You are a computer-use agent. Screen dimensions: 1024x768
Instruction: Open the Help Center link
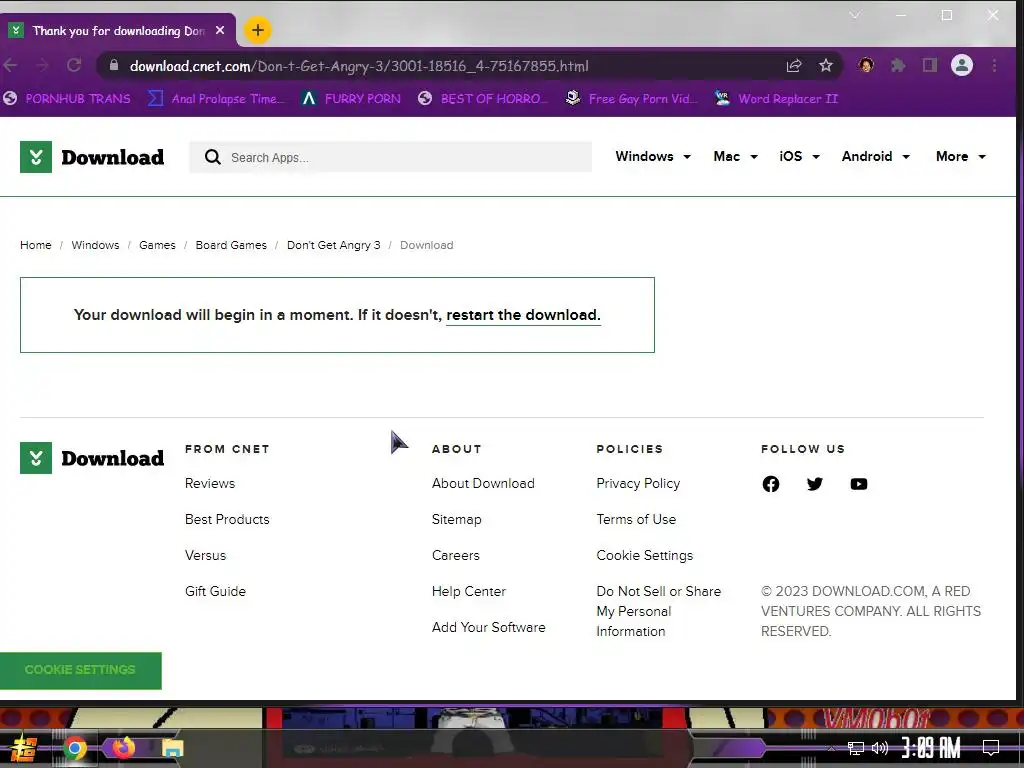point(469,592)
